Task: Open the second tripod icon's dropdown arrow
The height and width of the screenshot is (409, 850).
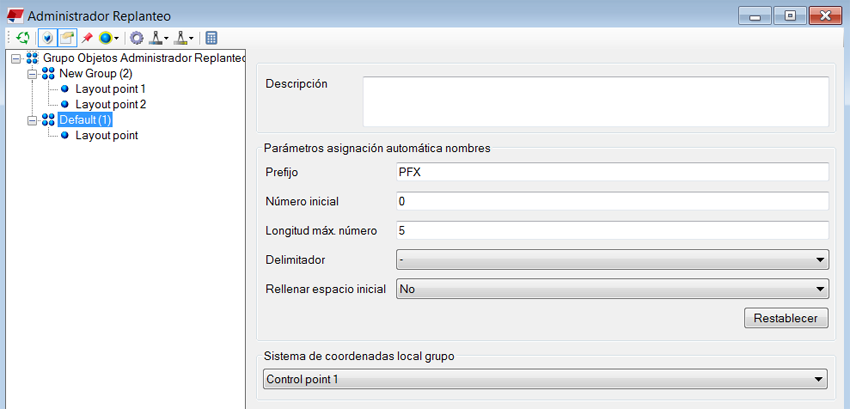Action: pos(191,39)
